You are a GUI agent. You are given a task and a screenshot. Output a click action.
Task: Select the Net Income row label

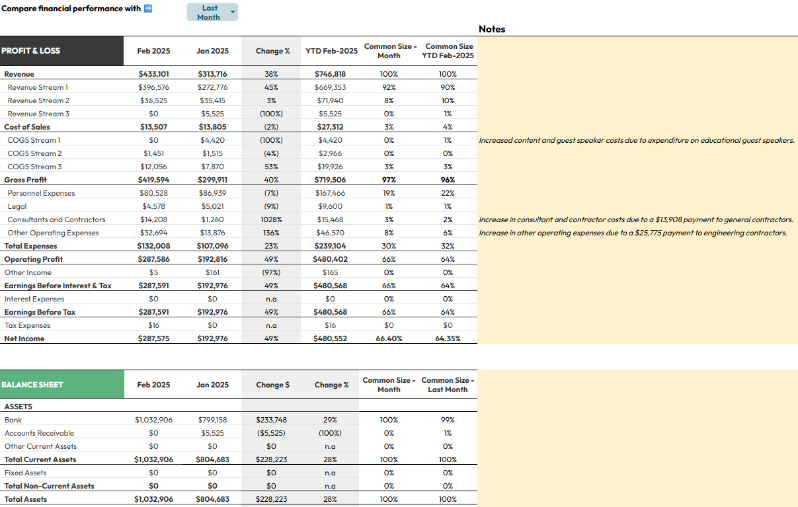[24, 339]
